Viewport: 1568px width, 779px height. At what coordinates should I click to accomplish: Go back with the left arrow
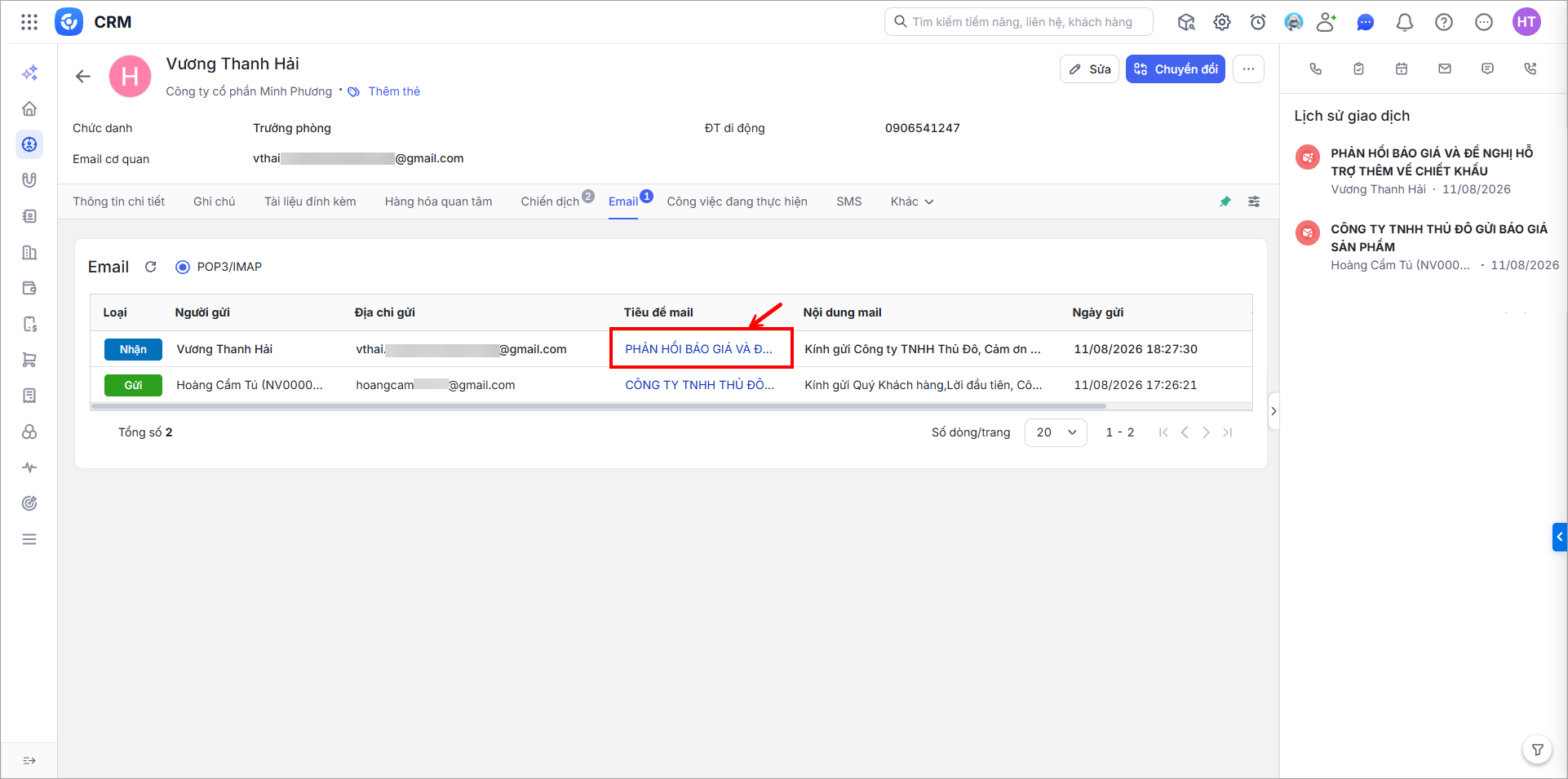(x=83, y=77)
